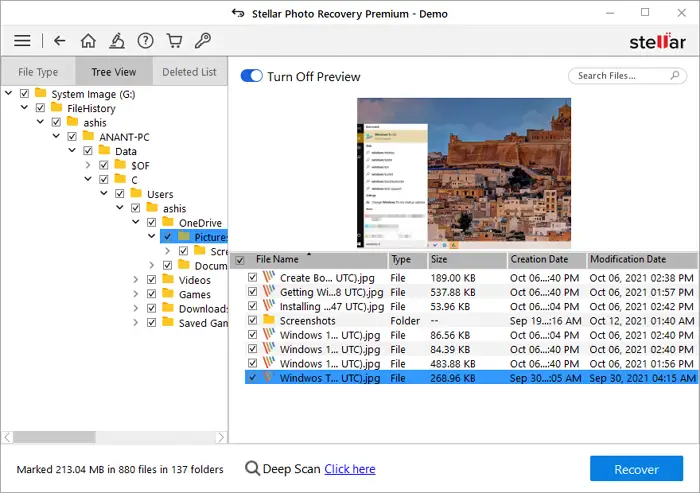Switch to the Tree View tab
The width and height of the screenshot is (700, 493).
tap(114, 71)
